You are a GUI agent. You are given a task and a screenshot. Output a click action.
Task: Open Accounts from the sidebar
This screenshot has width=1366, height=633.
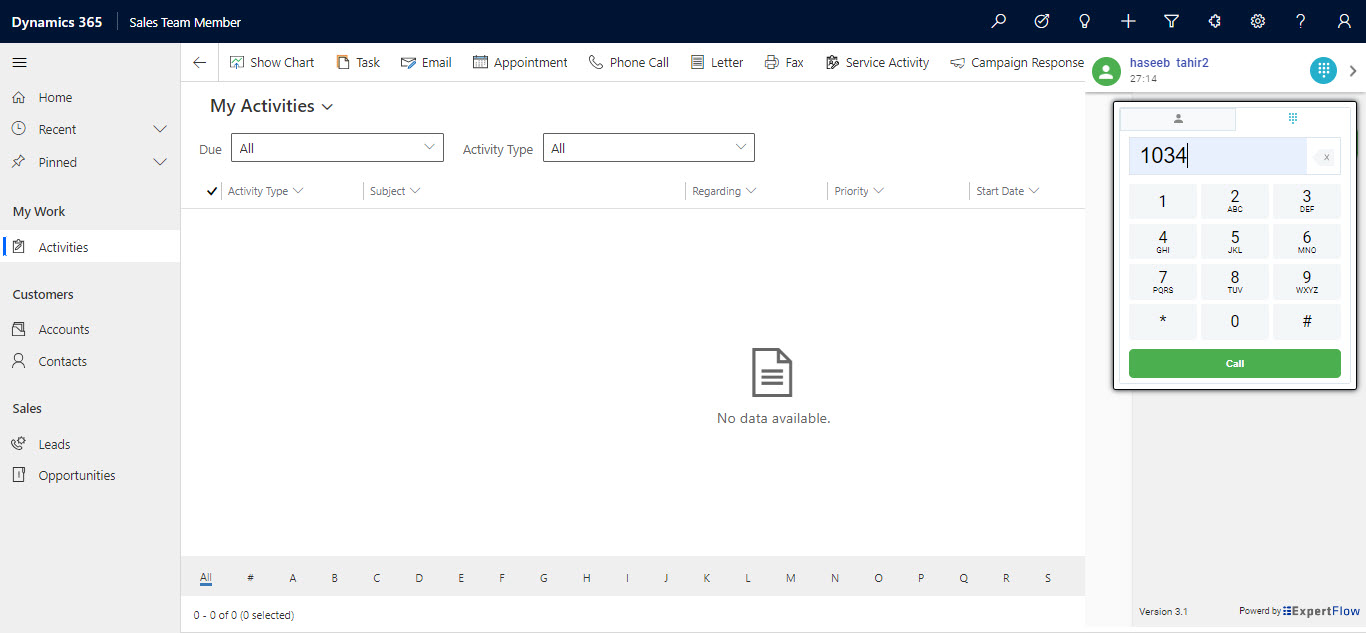point(64,329)
